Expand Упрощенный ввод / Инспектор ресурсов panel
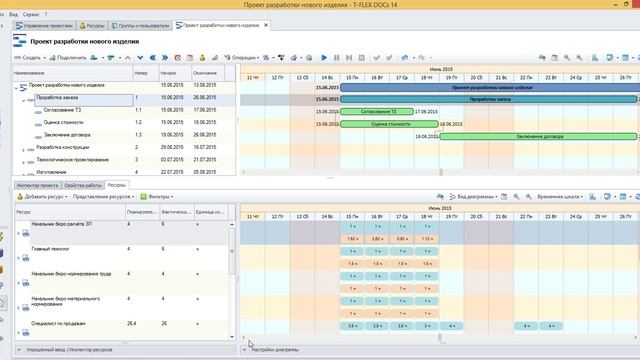Screen dimensions: 640x360 (19, 350)
